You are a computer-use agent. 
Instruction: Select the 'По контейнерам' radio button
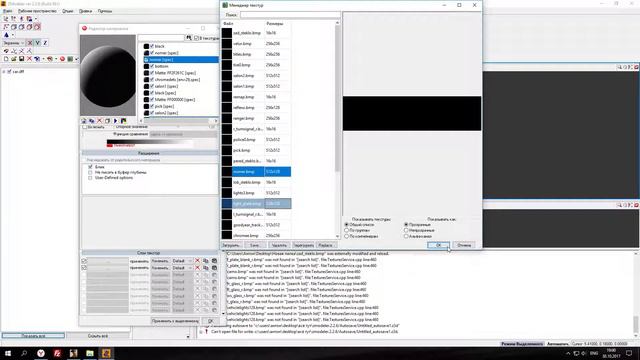pyautogui.click(x=347, y=236)
